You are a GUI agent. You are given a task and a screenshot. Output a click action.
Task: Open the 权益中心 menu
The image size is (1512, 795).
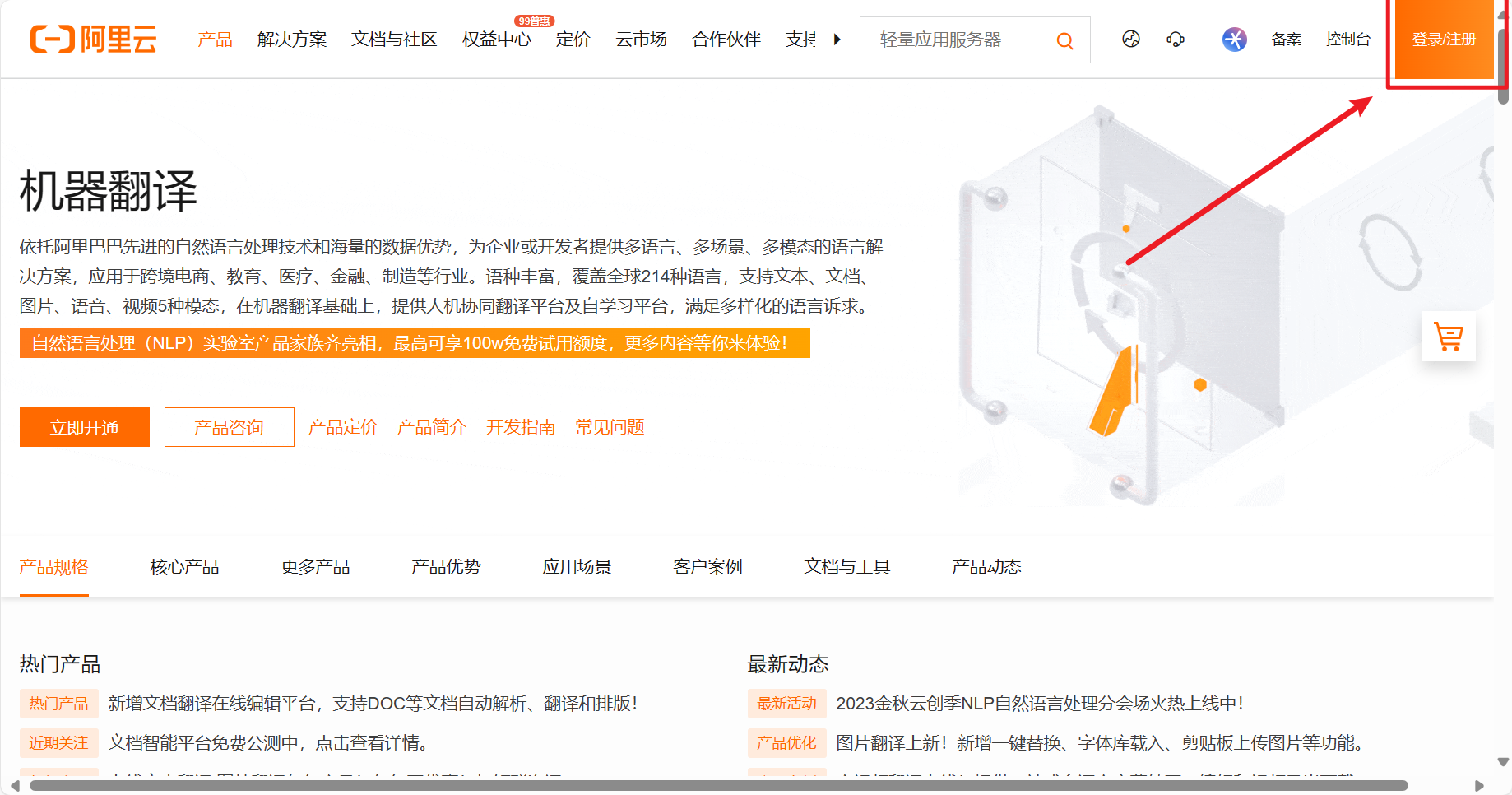[497, 39]
